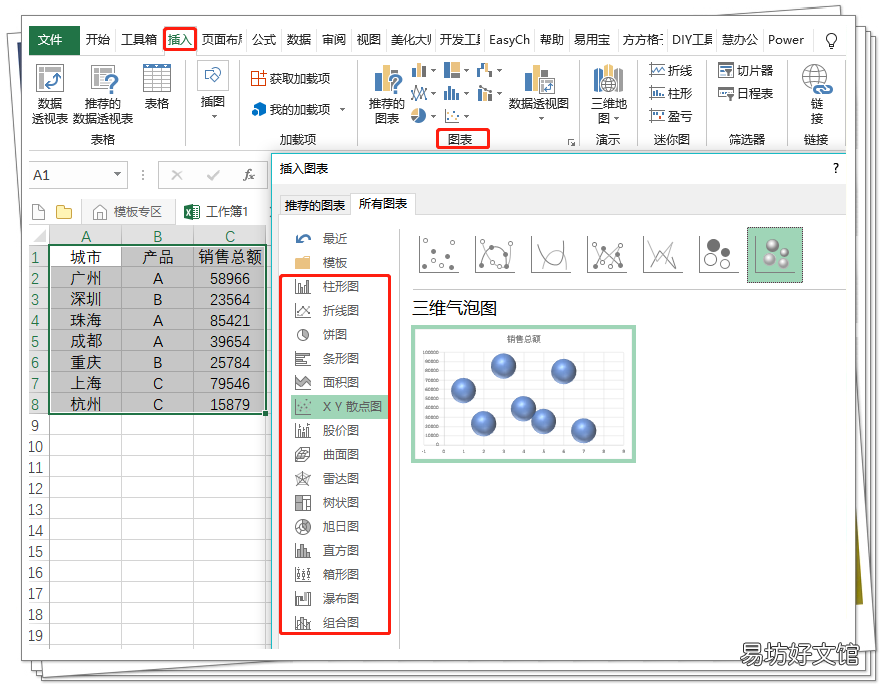
Task: Select the Insert (插入) ribbon tab
Action: pyautogui.click(x=180, y=40)
